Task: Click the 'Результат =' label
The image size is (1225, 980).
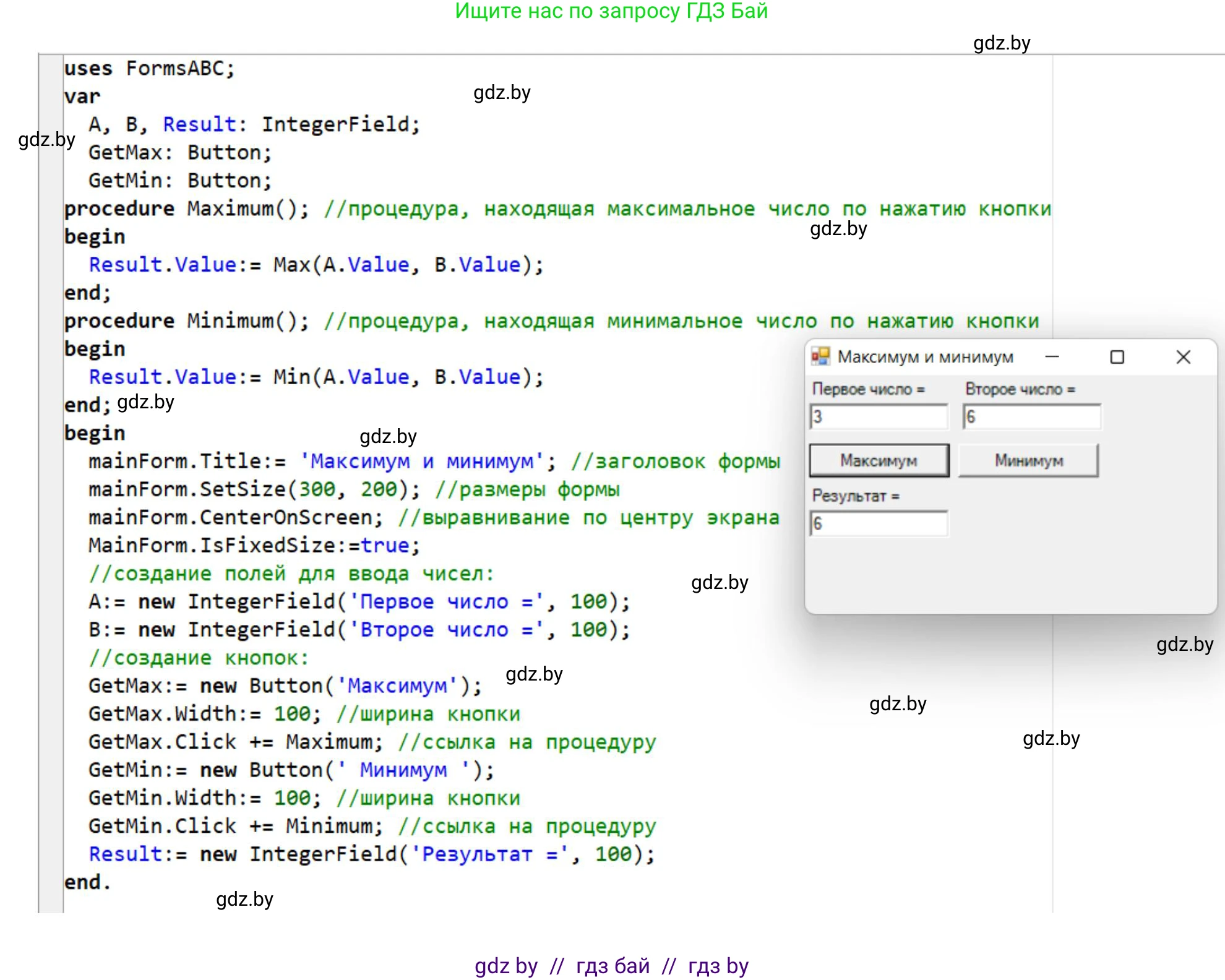Action: click(x=855, y=496)
